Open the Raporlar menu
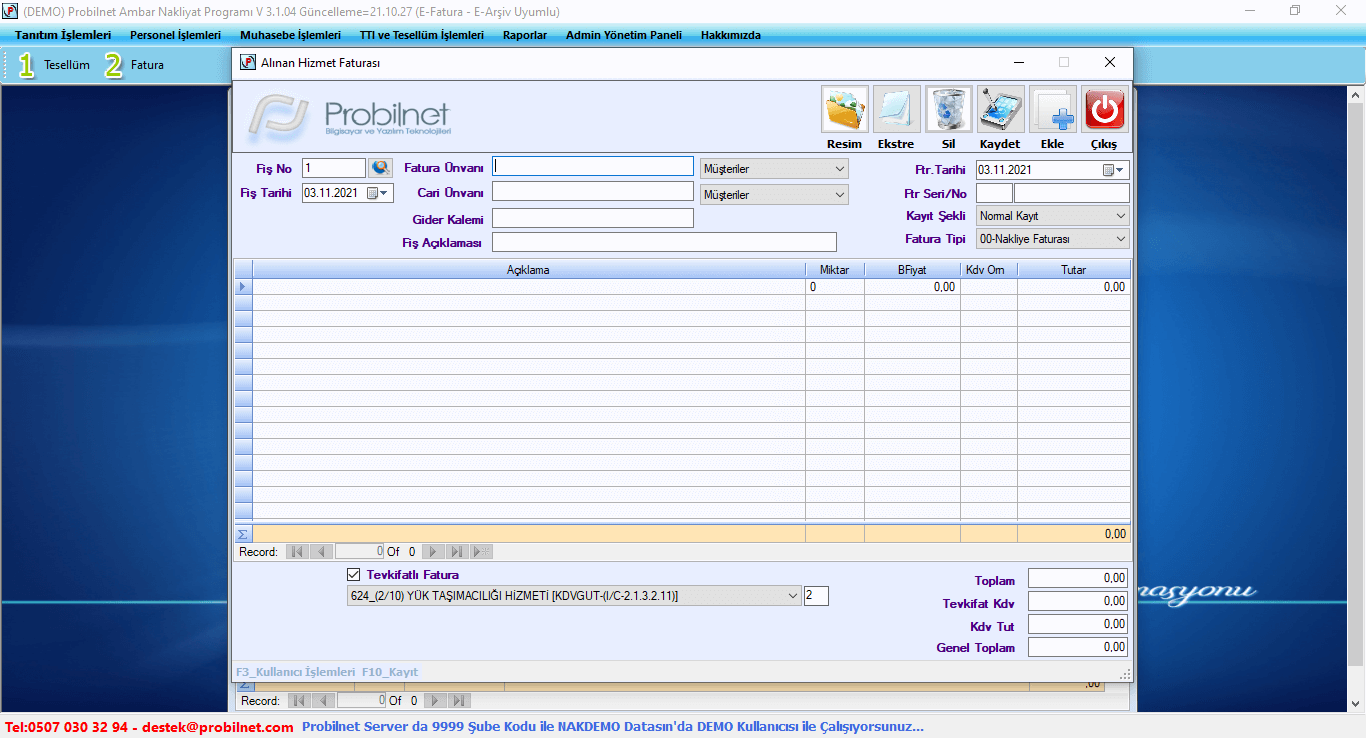1366x738 pixels. (x=524, y=35)
